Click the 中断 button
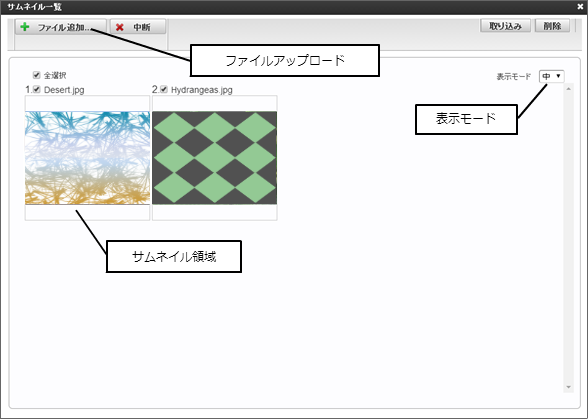Image resolution: width=588 pixels, height=419 pixels. pyautogui.click(x=138, y=27)
